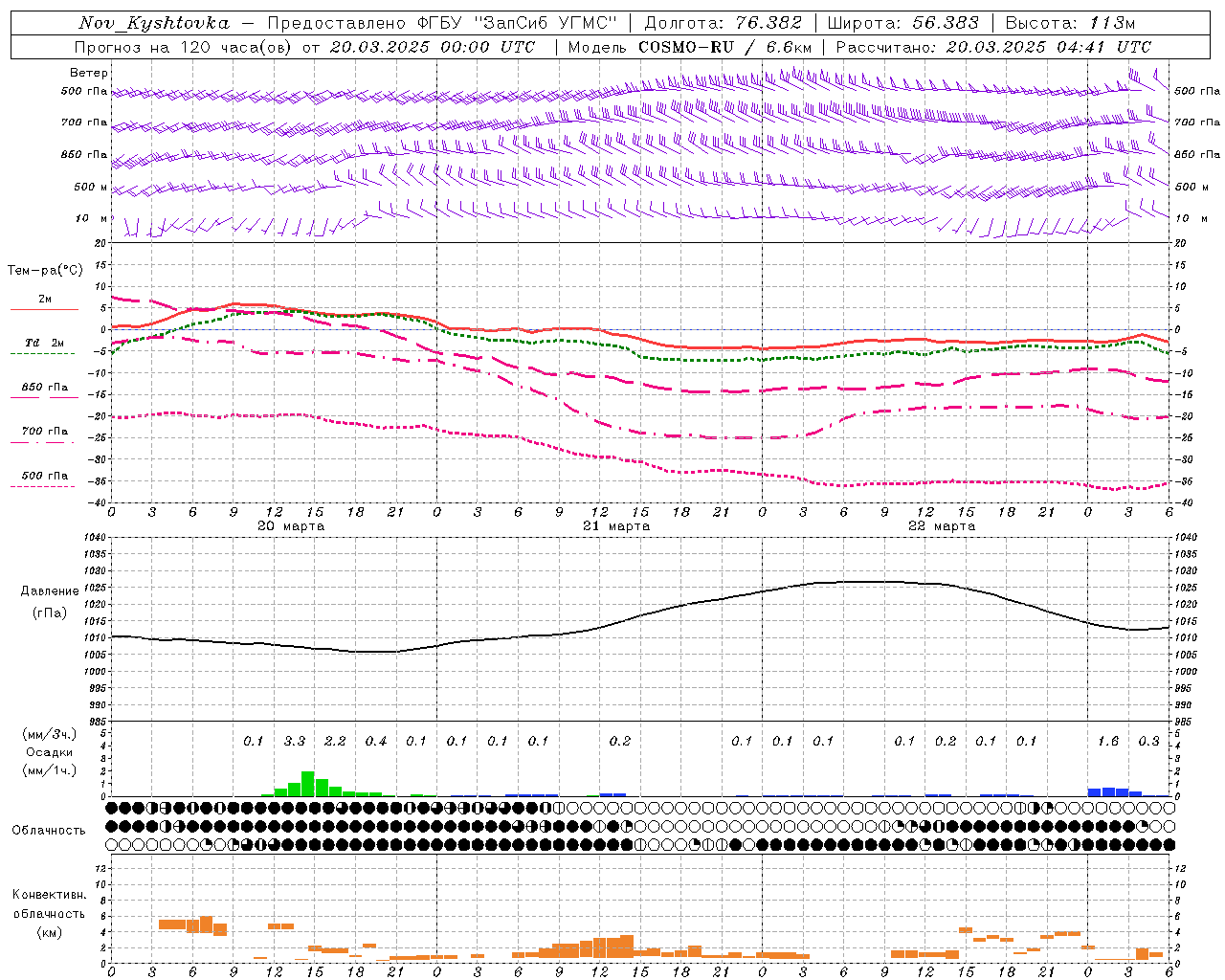Viewport: 1225px width, 980px height.
Task: Click the 1.6 precipitation total value
Action: (x=1108, y=741)
